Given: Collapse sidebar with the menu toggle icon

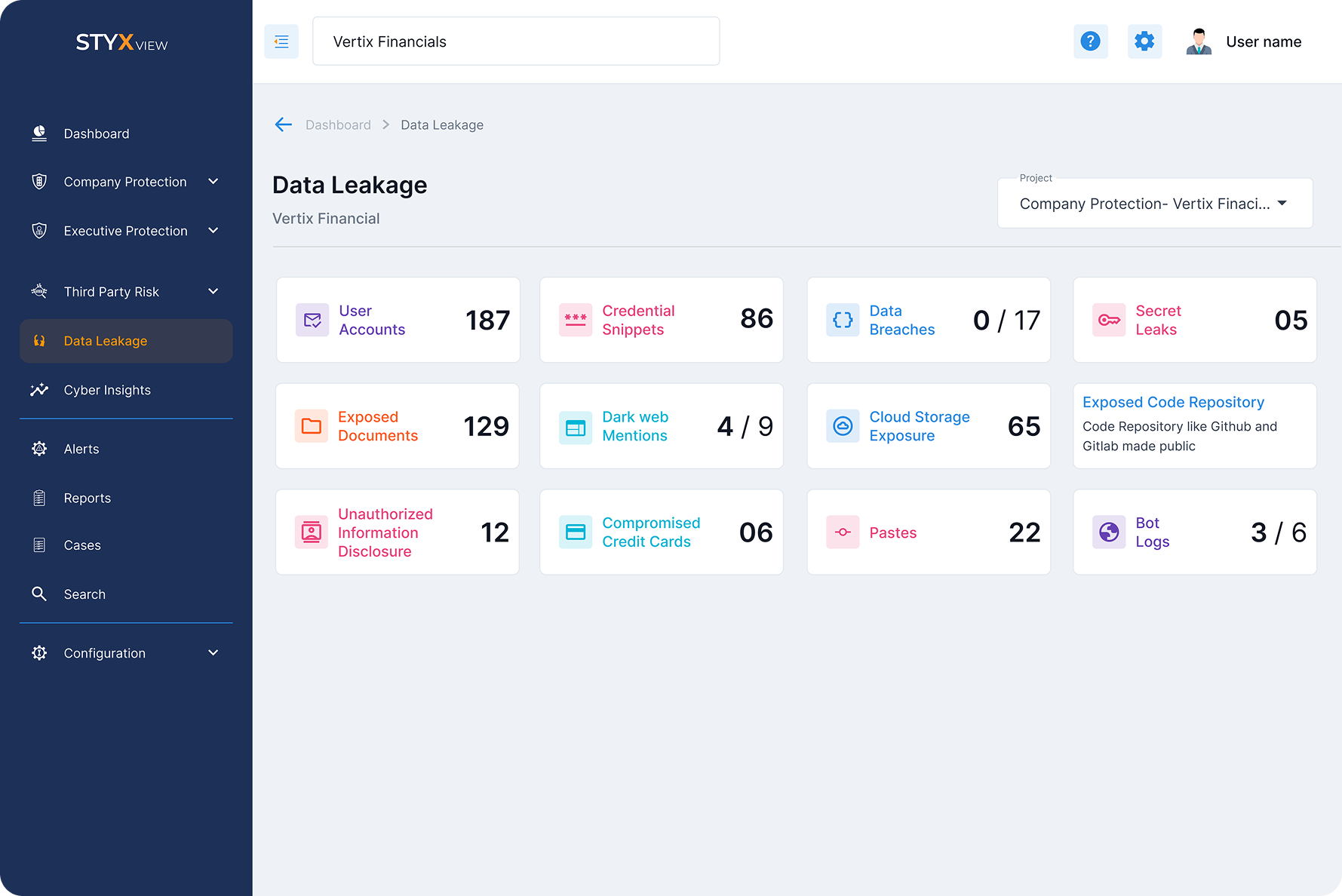Looking at the screenshot, I should click(281, 41).
